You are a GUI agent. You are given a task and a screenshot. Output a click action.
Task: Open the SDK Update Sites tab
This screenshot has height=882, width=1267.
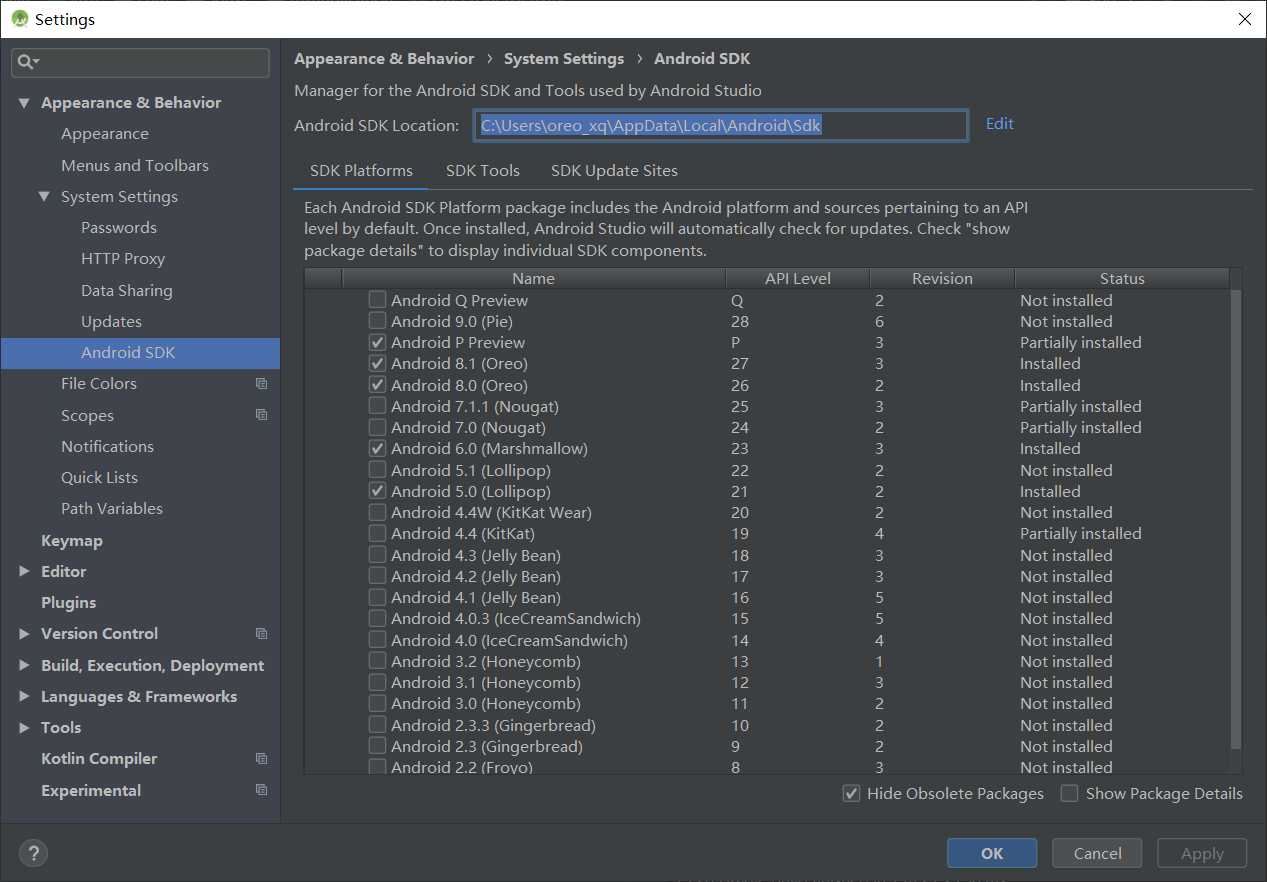pos(614,171)
